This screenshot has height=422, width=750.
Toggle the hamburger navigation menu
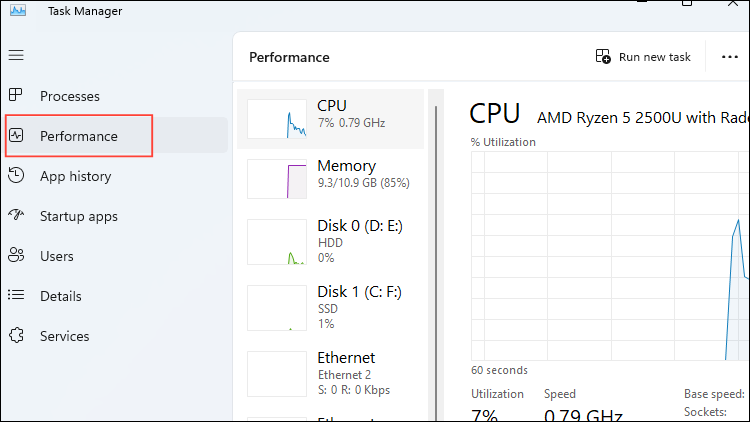15,56
